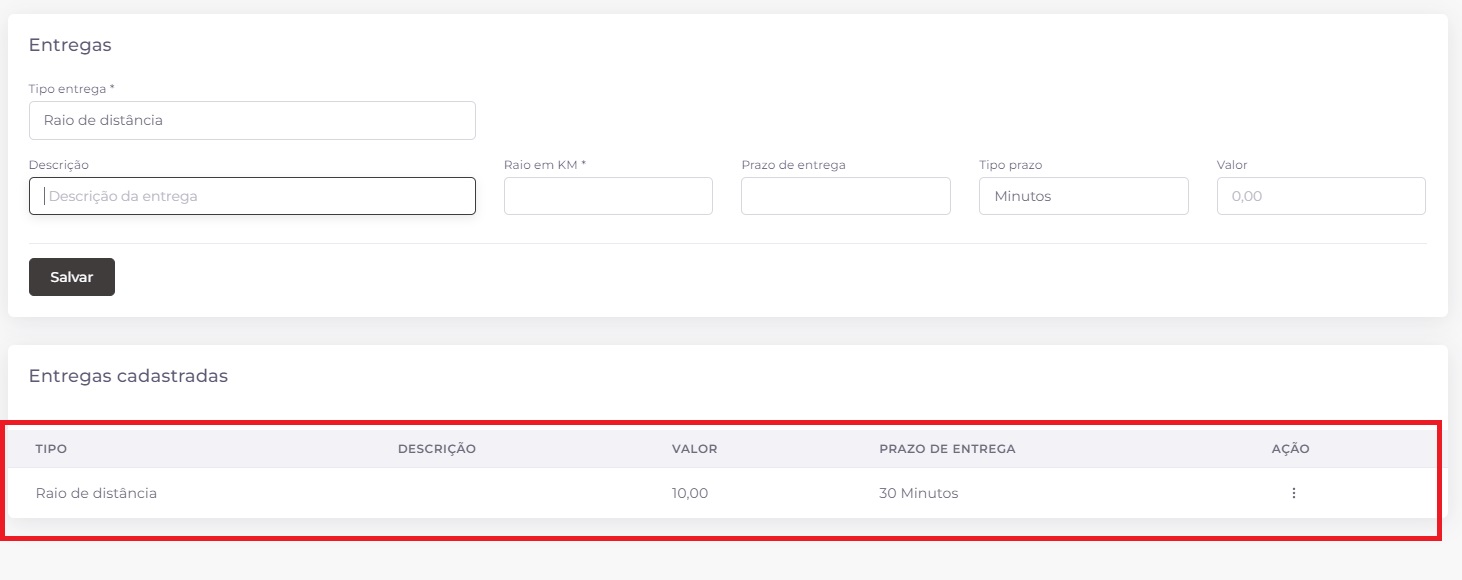The width and height of the screenshot is (1462, 580).
Task: Open the three-dot action menu in the row
Action: 1293,493
